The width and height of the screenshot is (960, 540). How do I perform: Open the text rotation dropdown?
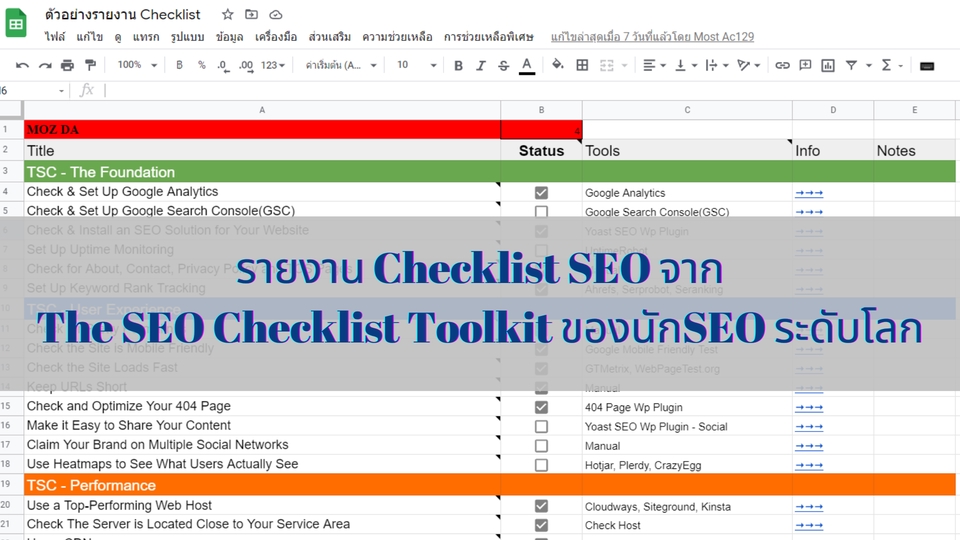[x=748, y=65]
